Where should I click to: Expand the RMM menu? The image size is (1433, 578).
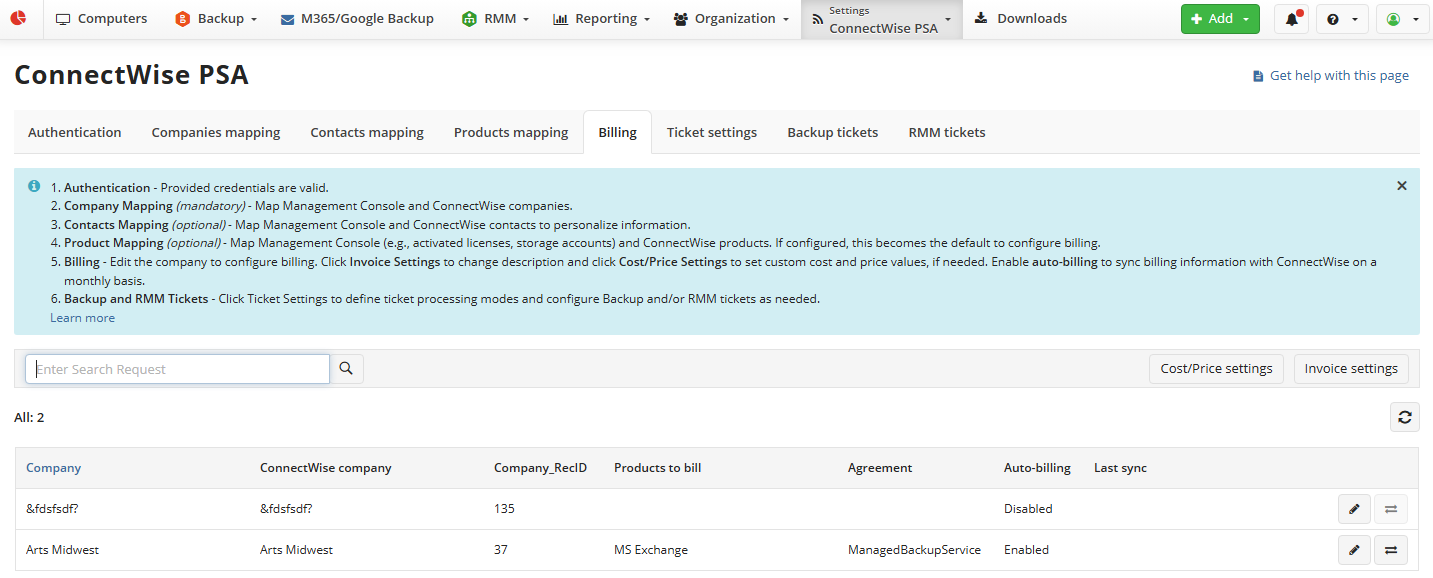point(495,19)
